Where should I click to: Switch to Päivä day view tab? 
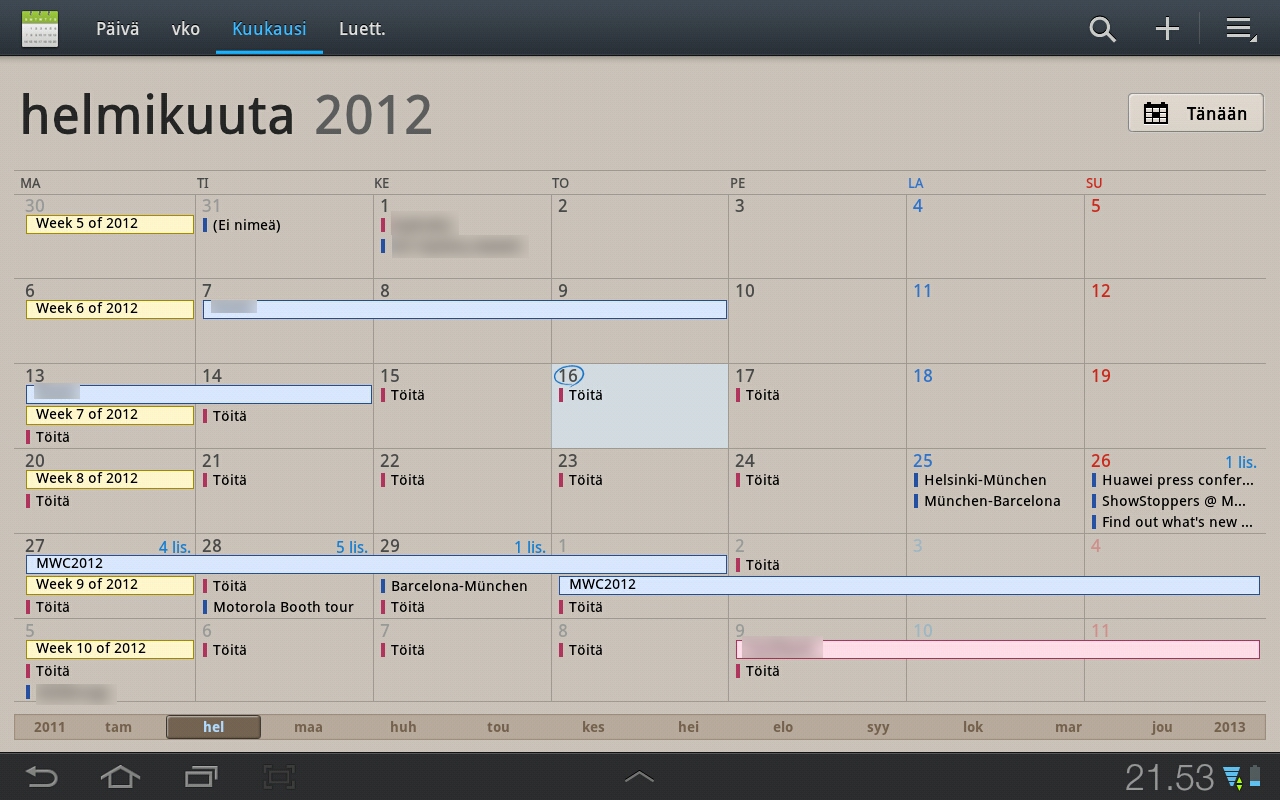point(117,29)
